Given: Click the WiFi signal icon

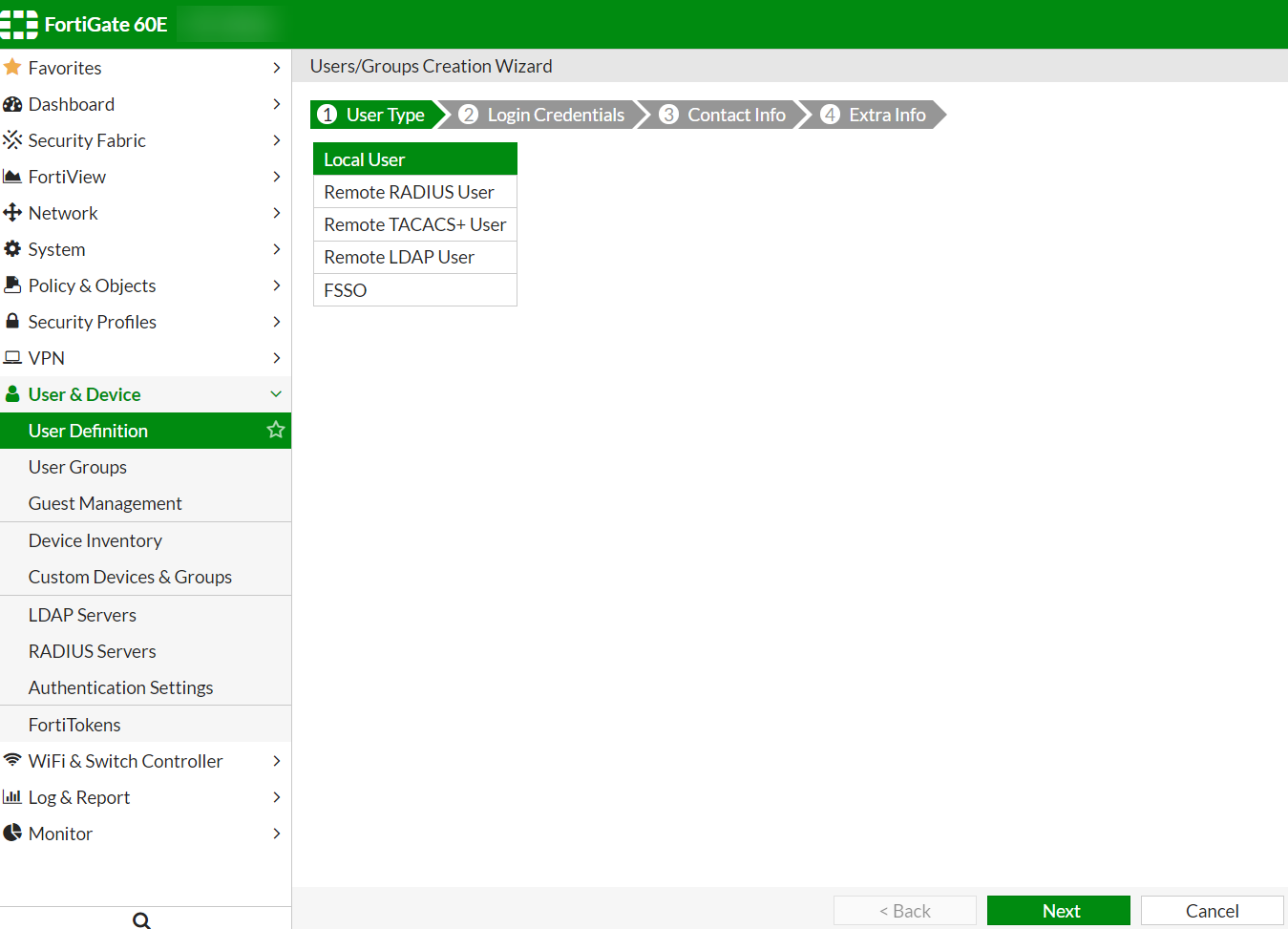Looking at the screenshot, I should coord(12,760).
